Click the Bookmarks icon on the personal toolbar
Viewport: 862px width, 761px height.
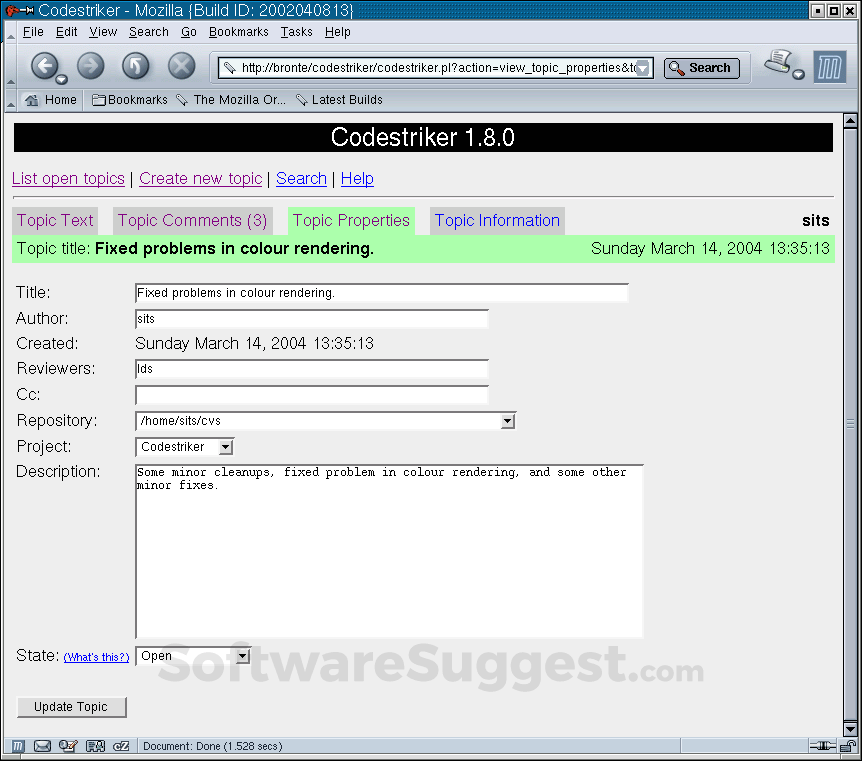(98, 99)
